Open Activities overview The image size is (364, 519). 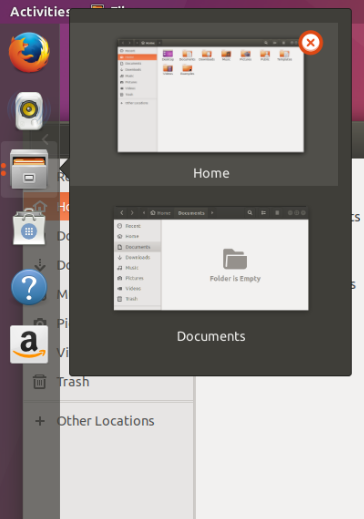(40, 12)
